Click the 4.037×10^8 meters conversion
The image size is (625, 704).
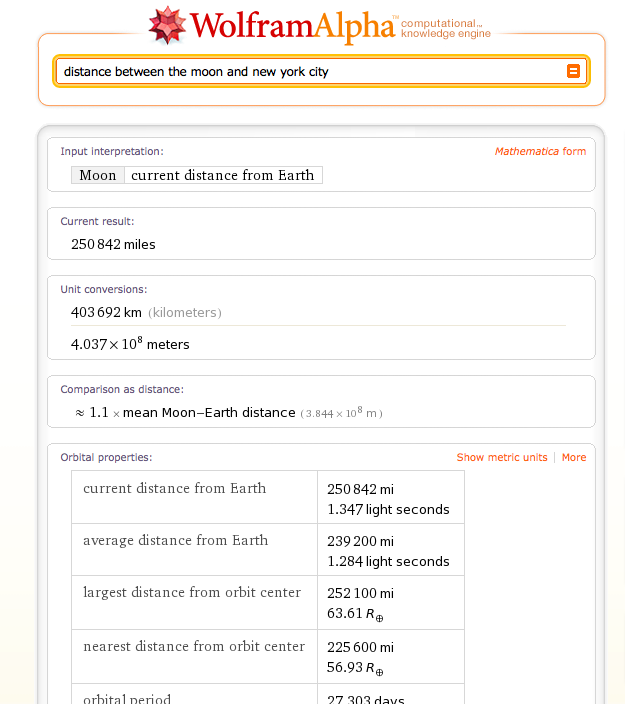coord(130,344)
